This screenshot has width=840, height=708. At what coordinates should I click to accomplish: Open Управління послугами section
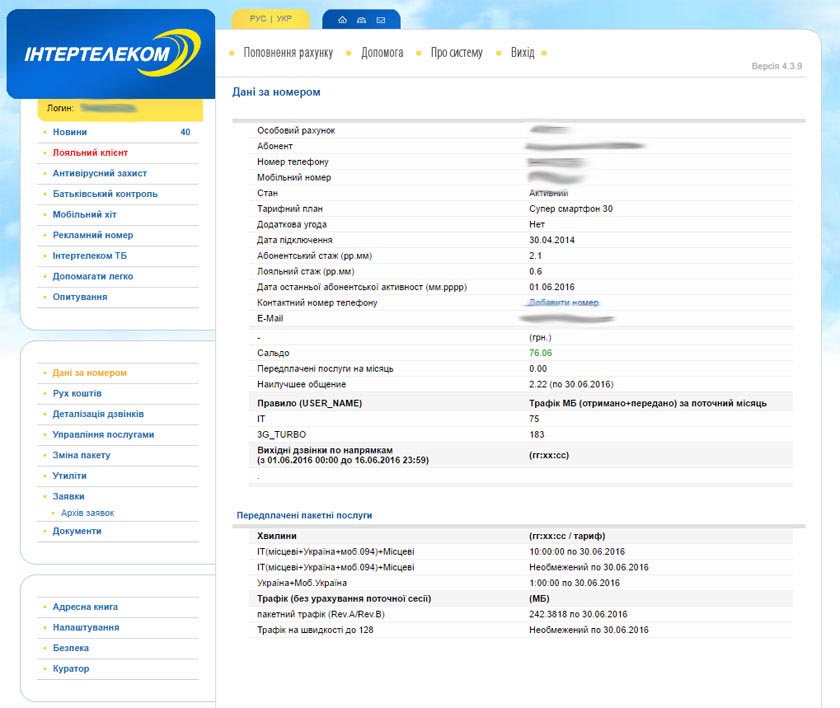pyautogui.click(x=103, y=434)
